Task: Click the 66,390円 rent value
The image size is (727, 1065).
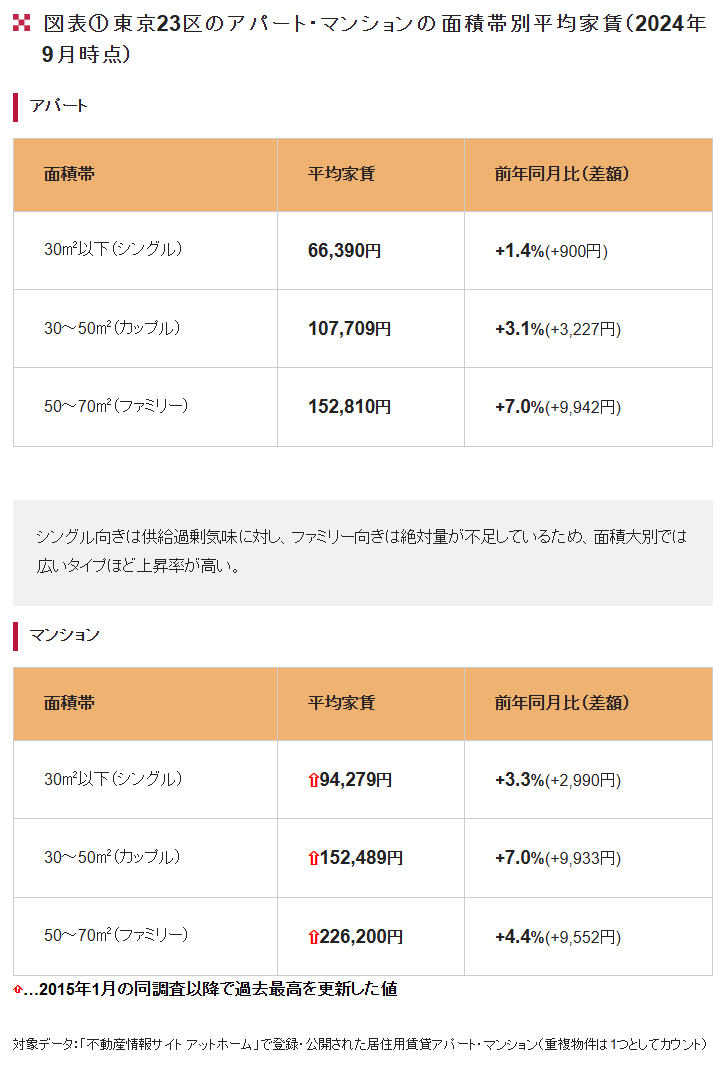Action: pos(344,251)
